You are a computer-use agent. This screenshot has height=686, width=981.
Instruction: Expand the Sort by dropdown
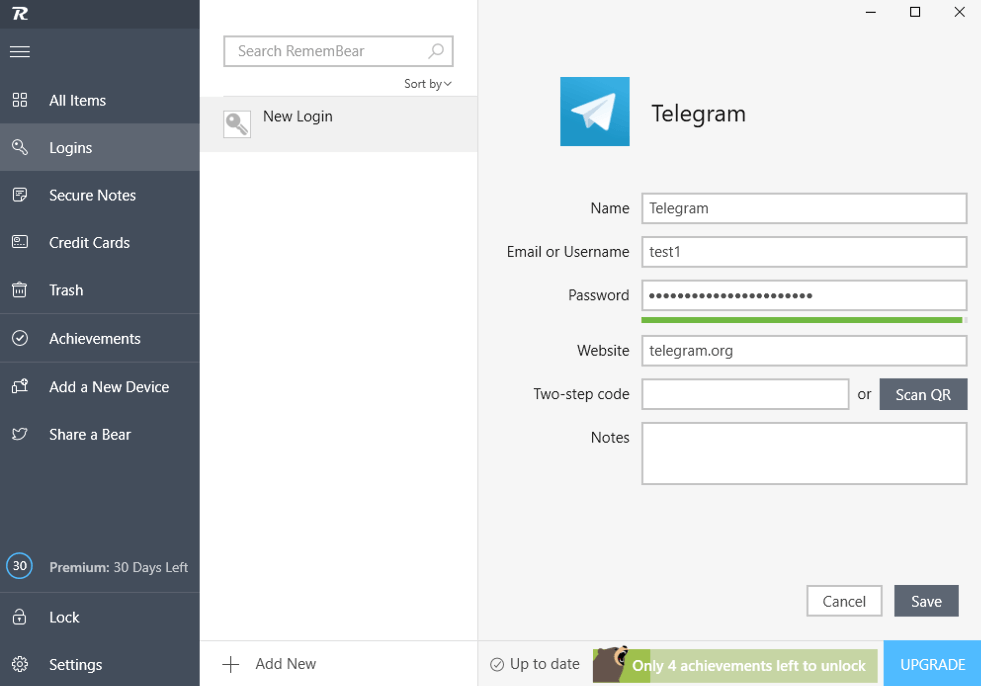(x=427, y=84)
